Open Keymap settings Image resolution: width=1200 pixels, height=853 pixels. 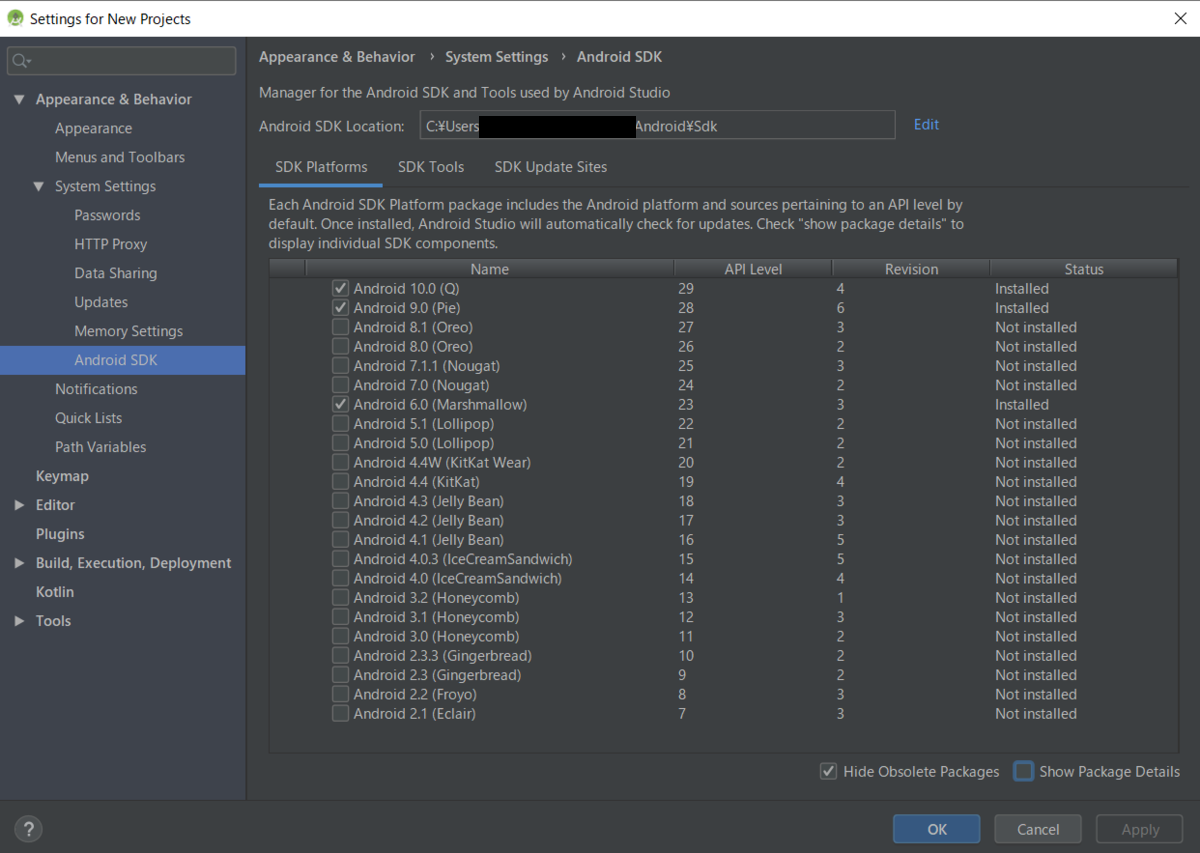click(62, 476)
